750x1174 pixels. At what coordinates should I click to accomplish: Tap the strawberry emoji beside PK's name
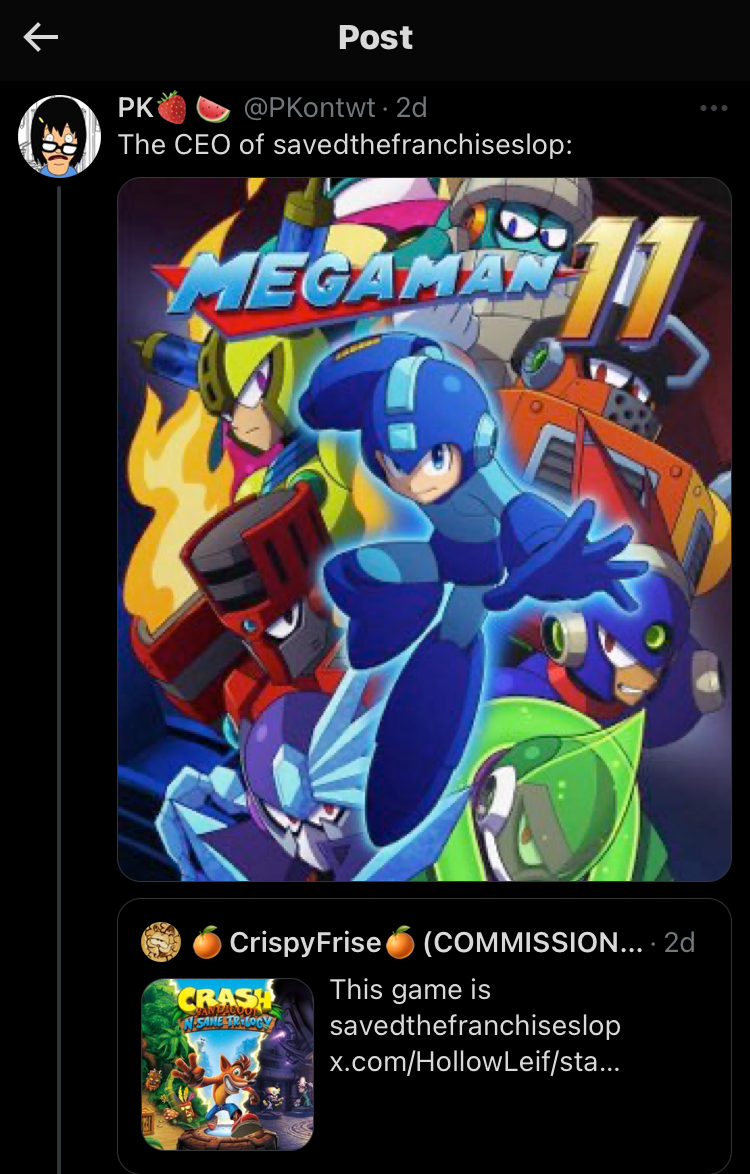172,108
